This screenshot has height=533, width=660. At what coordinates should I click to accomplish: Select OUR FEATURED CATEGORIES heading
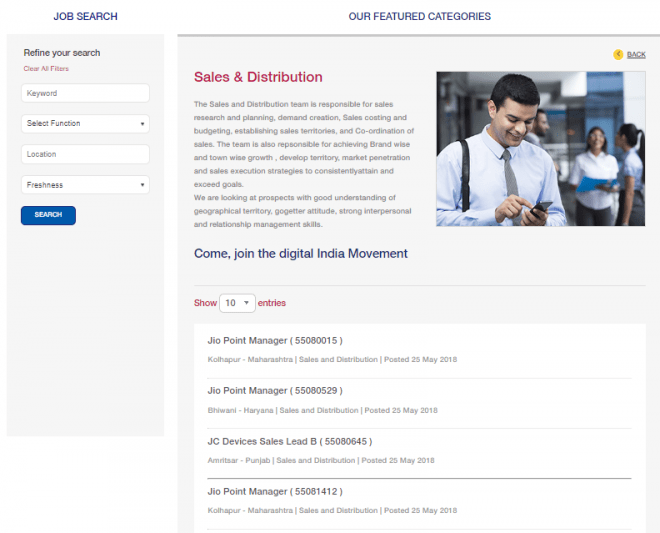point(420,16)
